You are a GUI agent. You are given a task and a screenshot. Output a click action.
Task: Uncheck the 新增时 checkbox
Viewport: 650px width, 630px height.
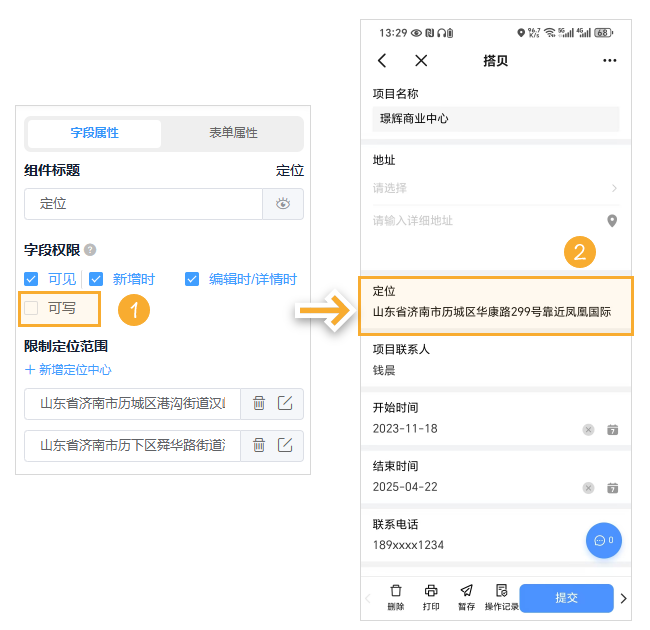click(97, 279)
